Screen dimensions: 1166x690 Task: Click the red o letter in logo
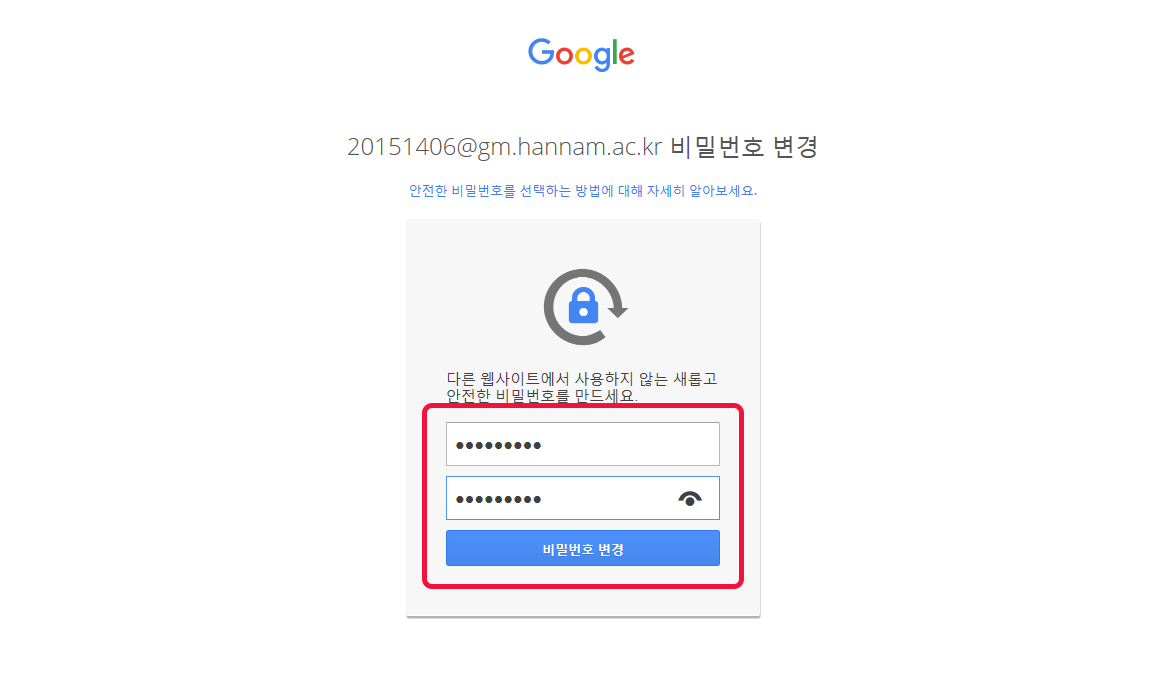[x=565, y=57]
